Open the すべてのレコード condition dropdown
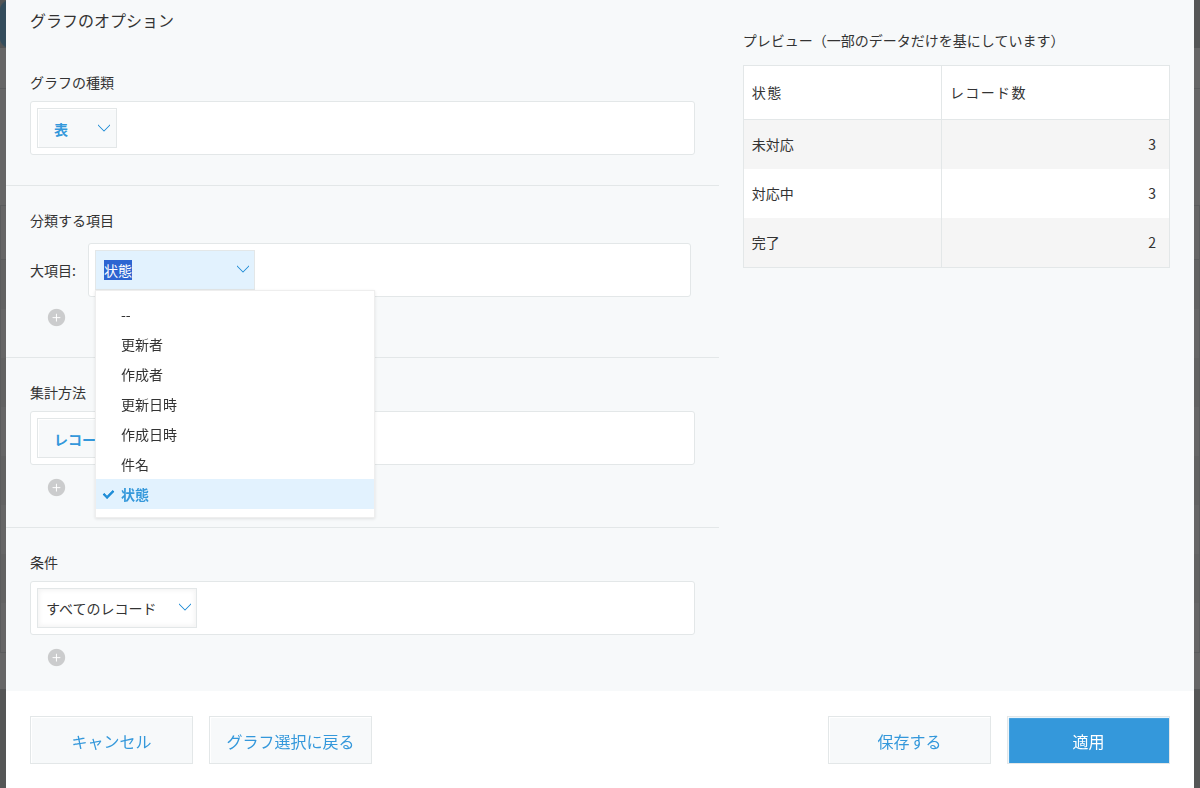1200x788 pixels. click(x=117, y=608)
